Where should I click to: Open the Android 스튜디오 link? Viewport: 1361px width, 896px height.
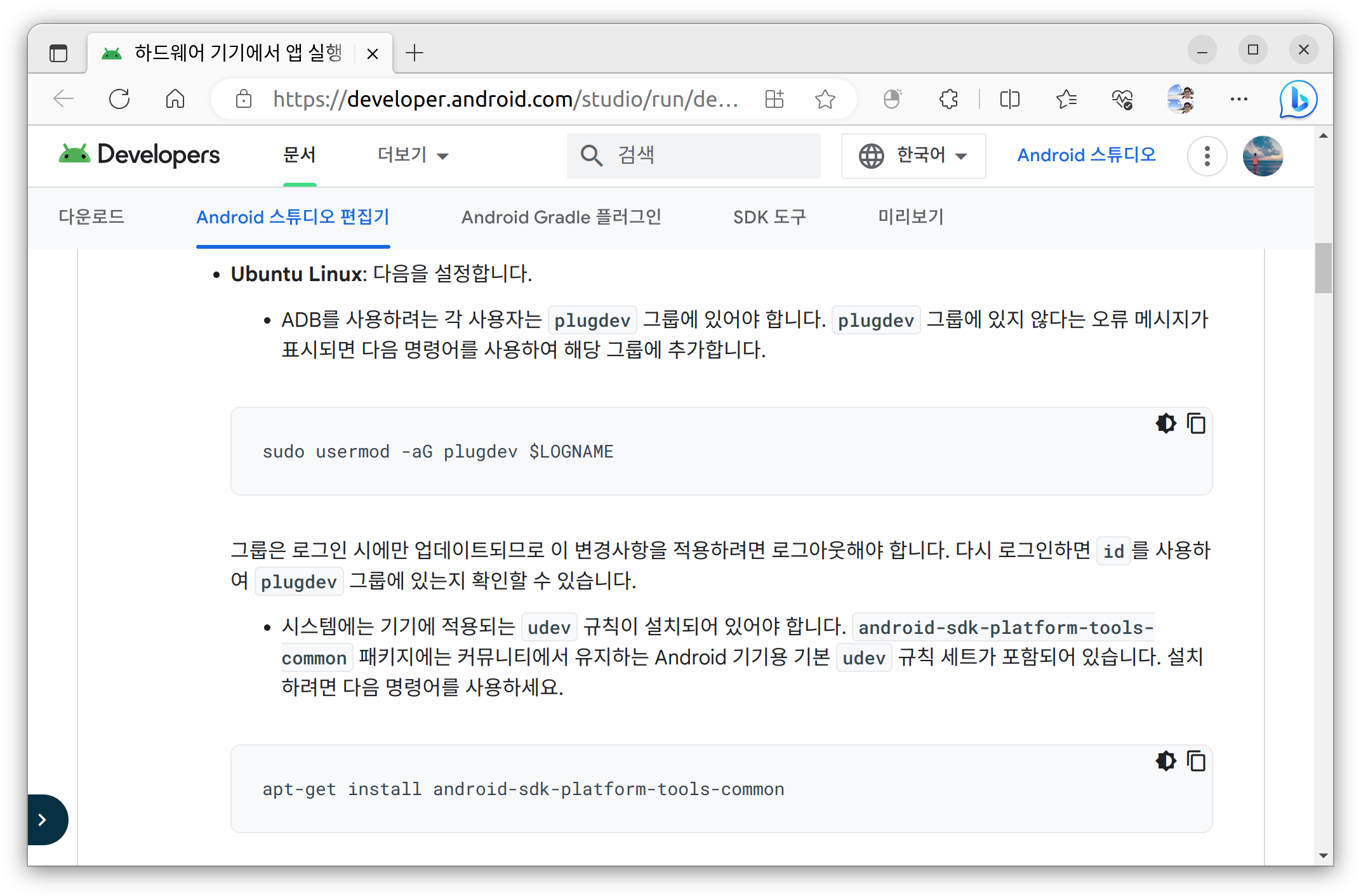[1086, 155]
